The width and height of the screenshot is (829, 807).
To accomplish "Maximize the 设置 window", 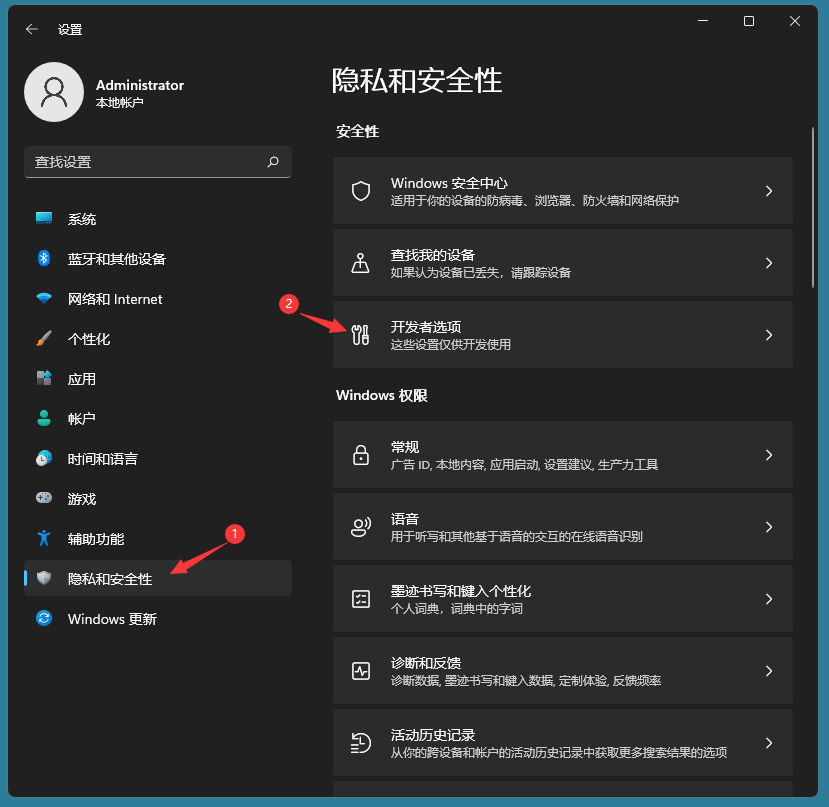I will (x=749, y=21).
